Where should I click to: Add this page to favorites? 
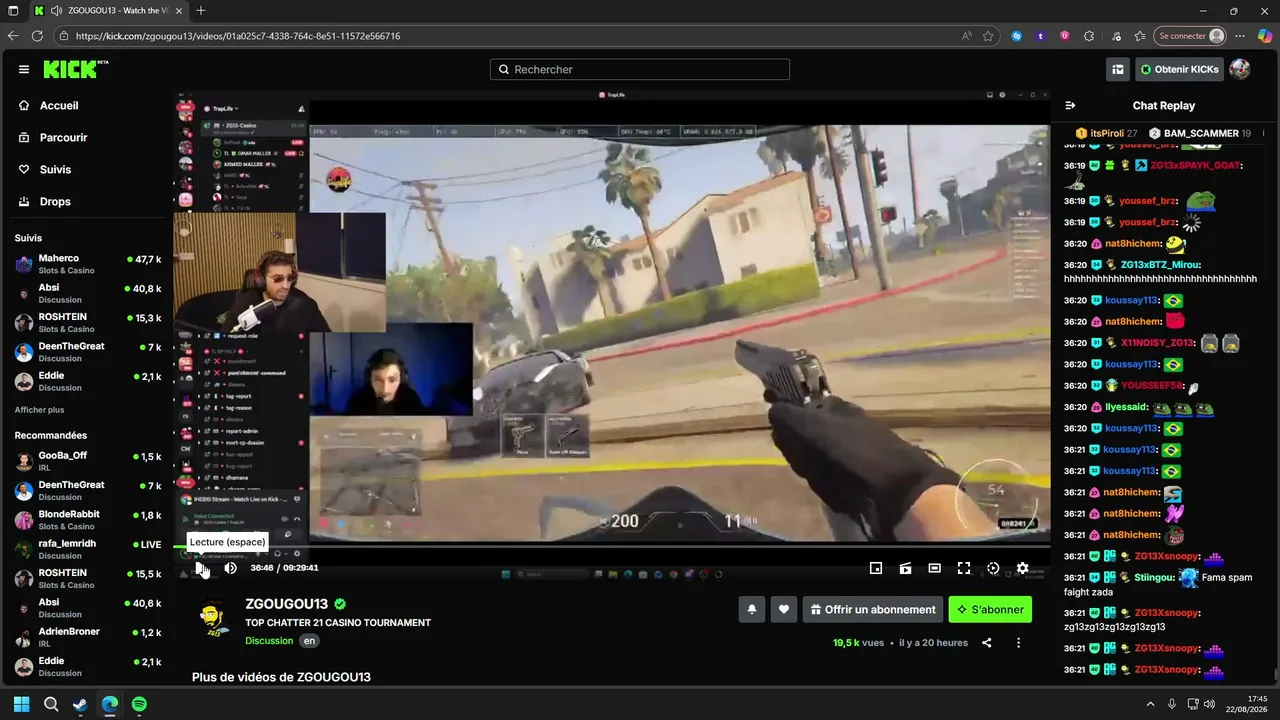[988, 36]
